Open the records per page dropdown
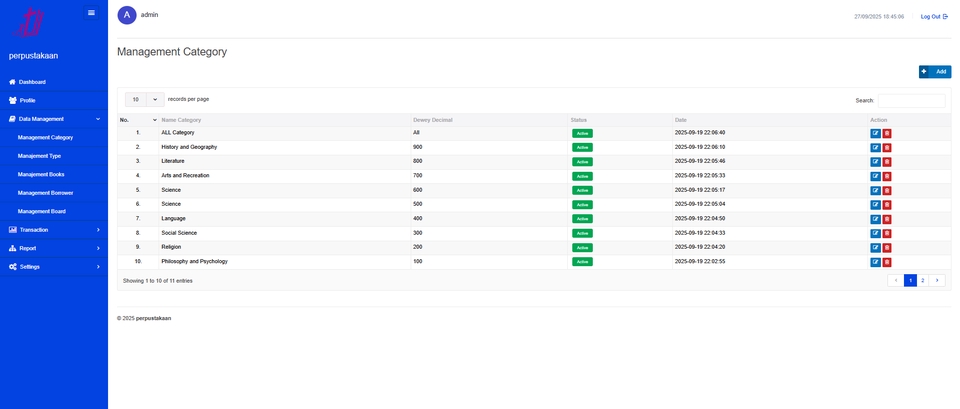This screenshot has height=409, width=960. (144, 100)
